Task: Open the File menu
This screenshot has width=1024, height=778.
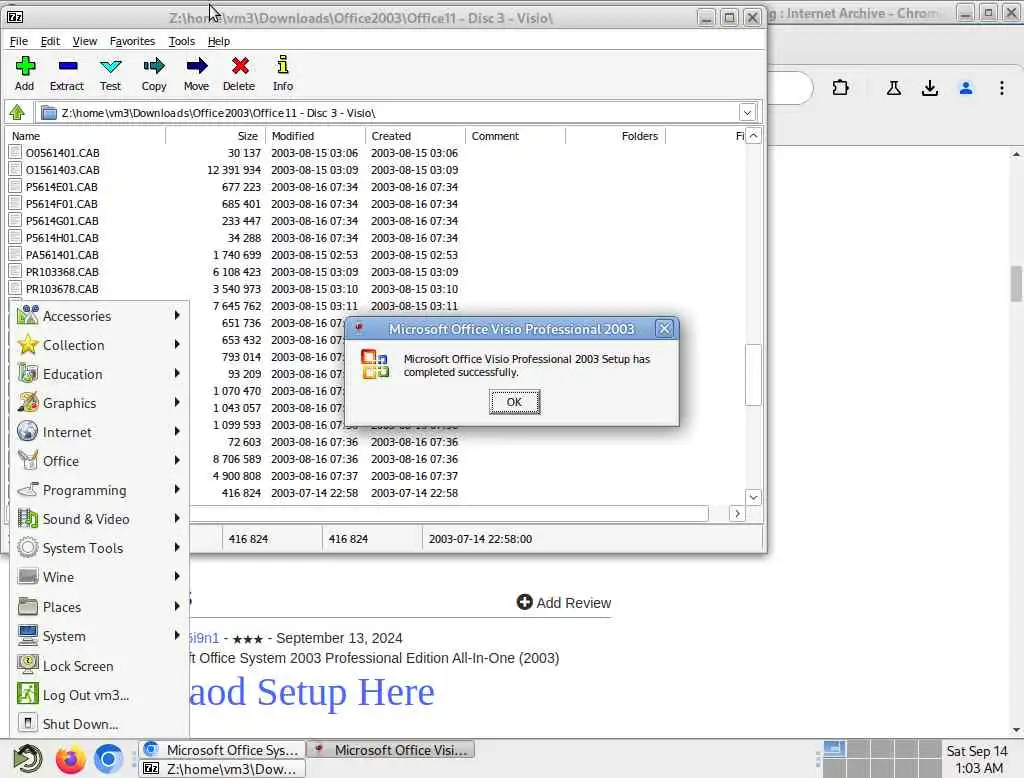Action: pos(18,41)
